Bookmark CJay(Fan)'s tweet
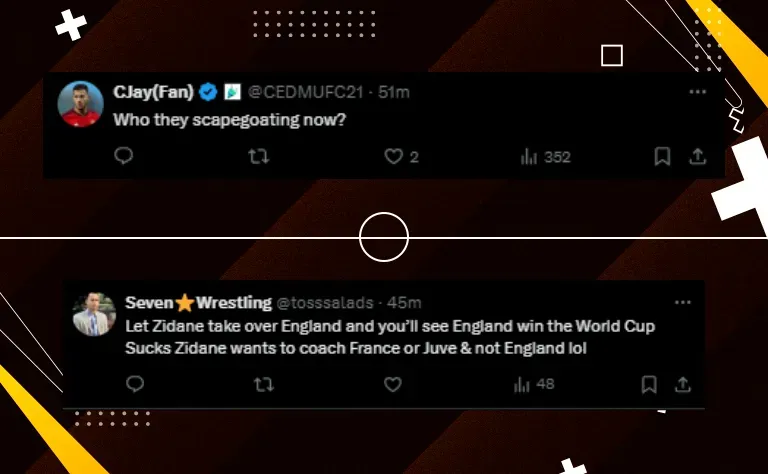The height and width of the screenshot is (474, 768). 661,156
